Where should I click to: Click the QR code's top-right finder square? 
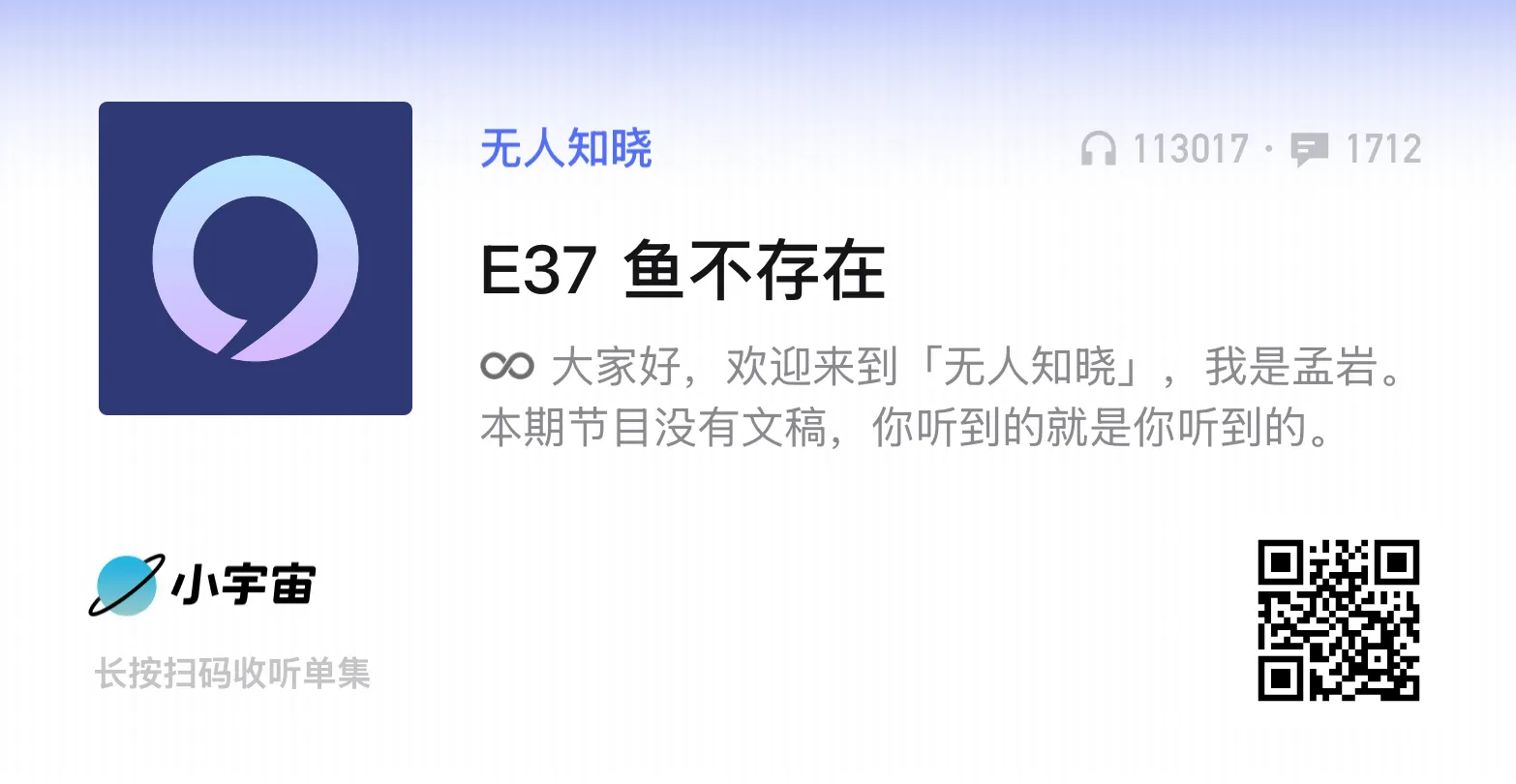(1396, 563)
